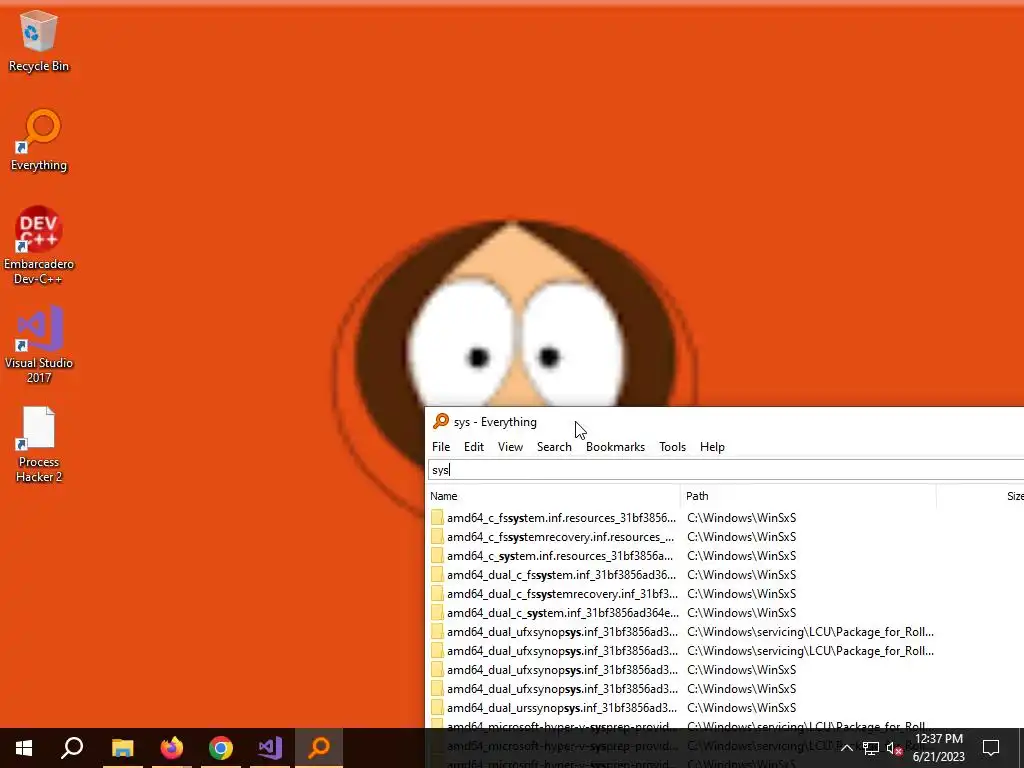
Task: Select the Process Hacker 2 desktop shortcut
Action: [x=39, y=444]
